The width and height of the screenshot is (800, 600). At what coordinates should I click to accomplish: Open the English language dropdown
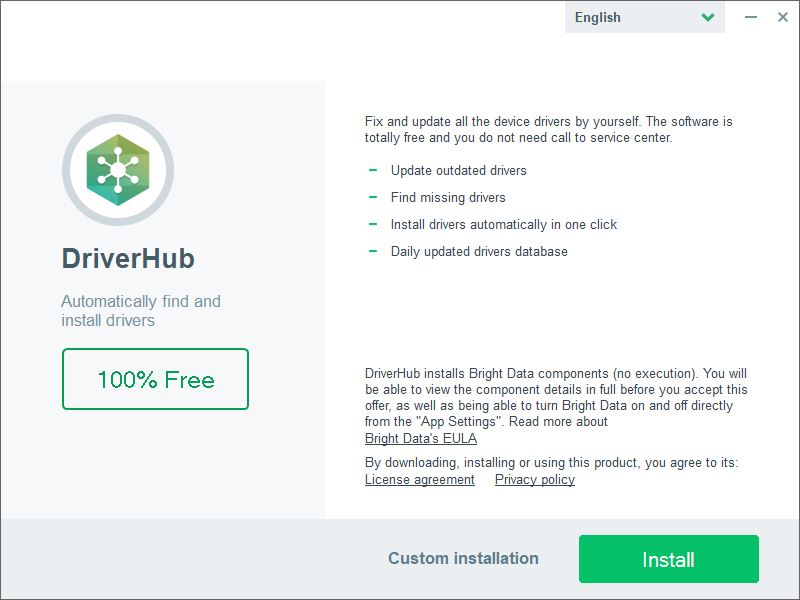point(644,17)
